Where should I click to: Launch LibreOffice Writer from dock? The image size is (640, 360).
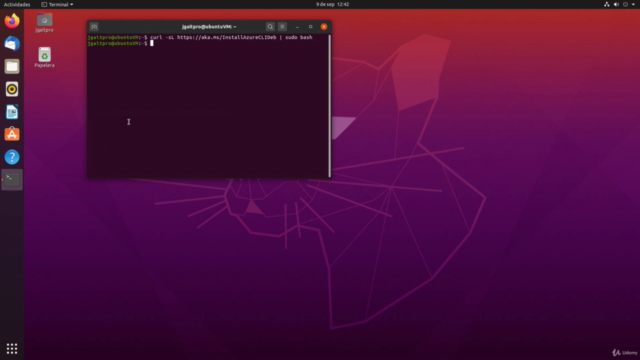pos(12,112)
